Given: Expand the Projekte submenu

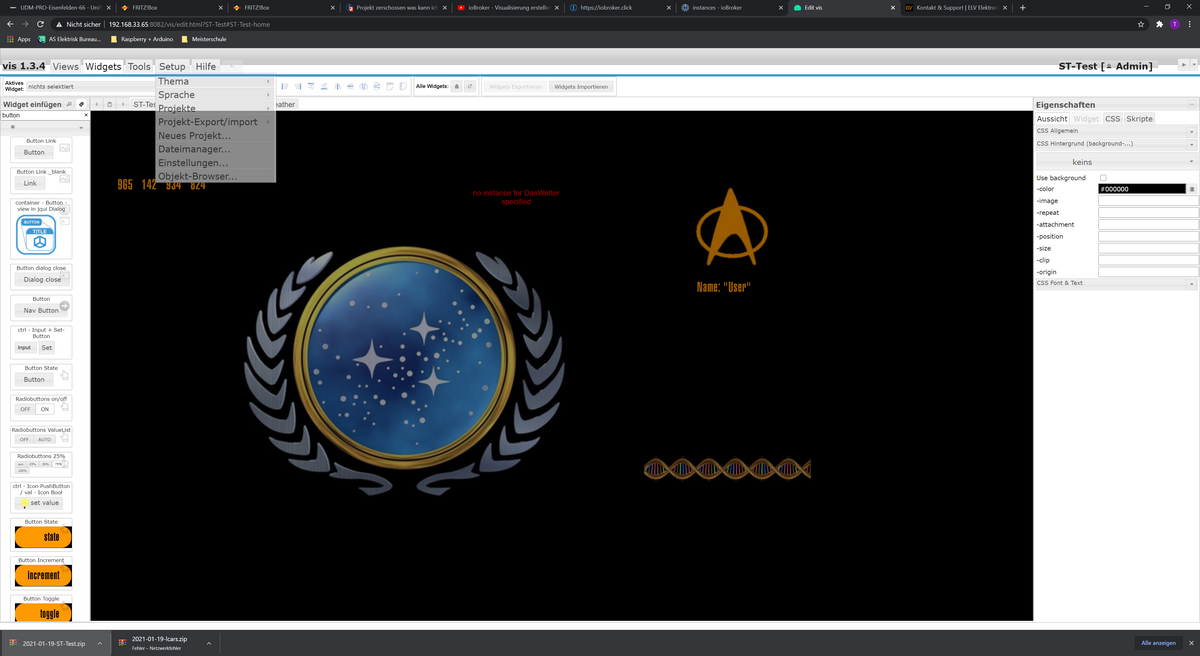Looking at the screenshot, I should [215, 108].
